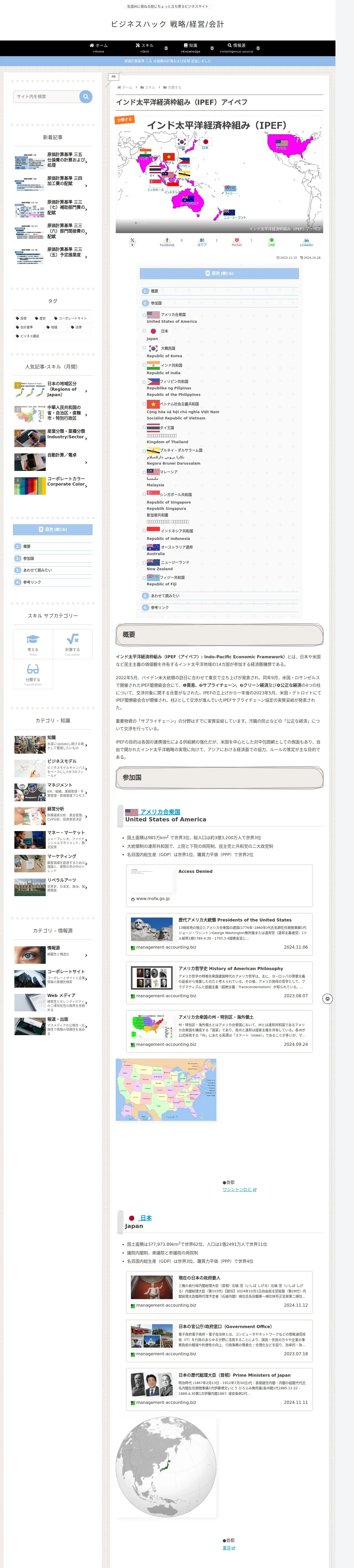Open the 考える Think graduation cap tile
This screenshot has width=354, height=1568.
point(33,644)
